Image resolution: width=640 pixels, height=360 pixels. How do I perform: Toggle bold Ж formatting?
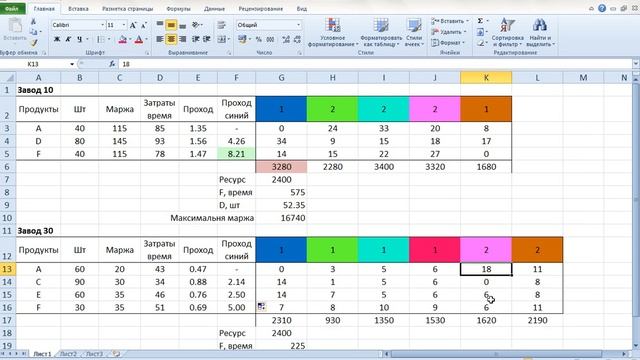click(57, 39)
